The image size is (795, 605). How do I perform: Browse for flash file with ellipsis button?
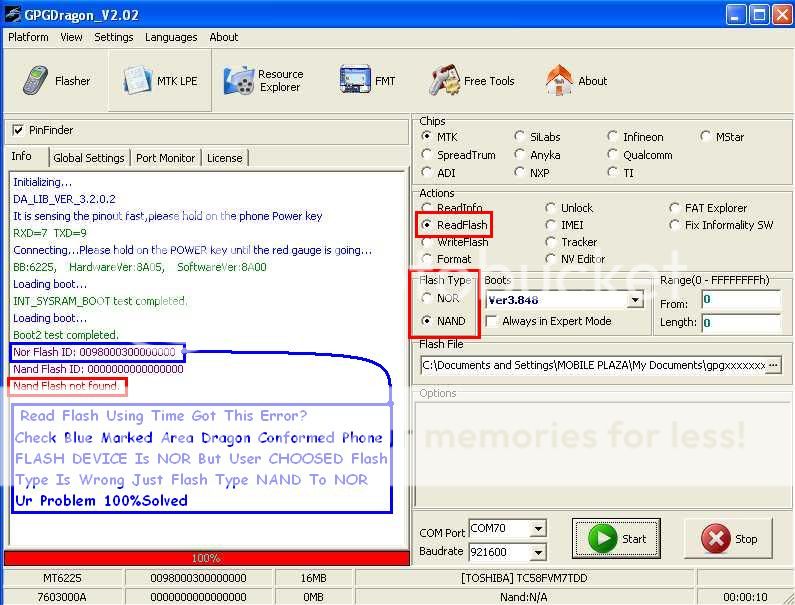point(772,366)
